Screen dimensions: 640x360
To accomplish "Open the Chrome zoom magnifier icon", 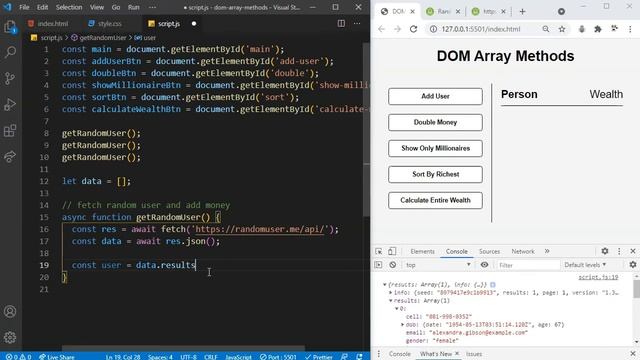I will click(546, 29).
